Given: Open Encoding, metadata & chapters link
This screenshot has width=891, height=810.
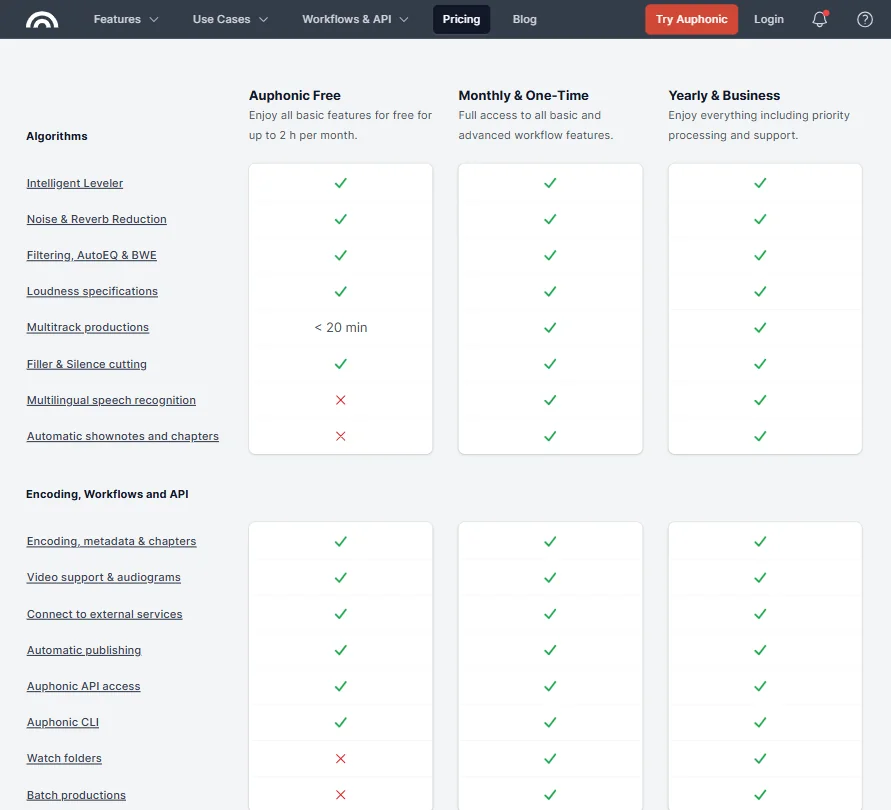Looking at the screenshot, I should pyautogui.click(x=111, y=541).
